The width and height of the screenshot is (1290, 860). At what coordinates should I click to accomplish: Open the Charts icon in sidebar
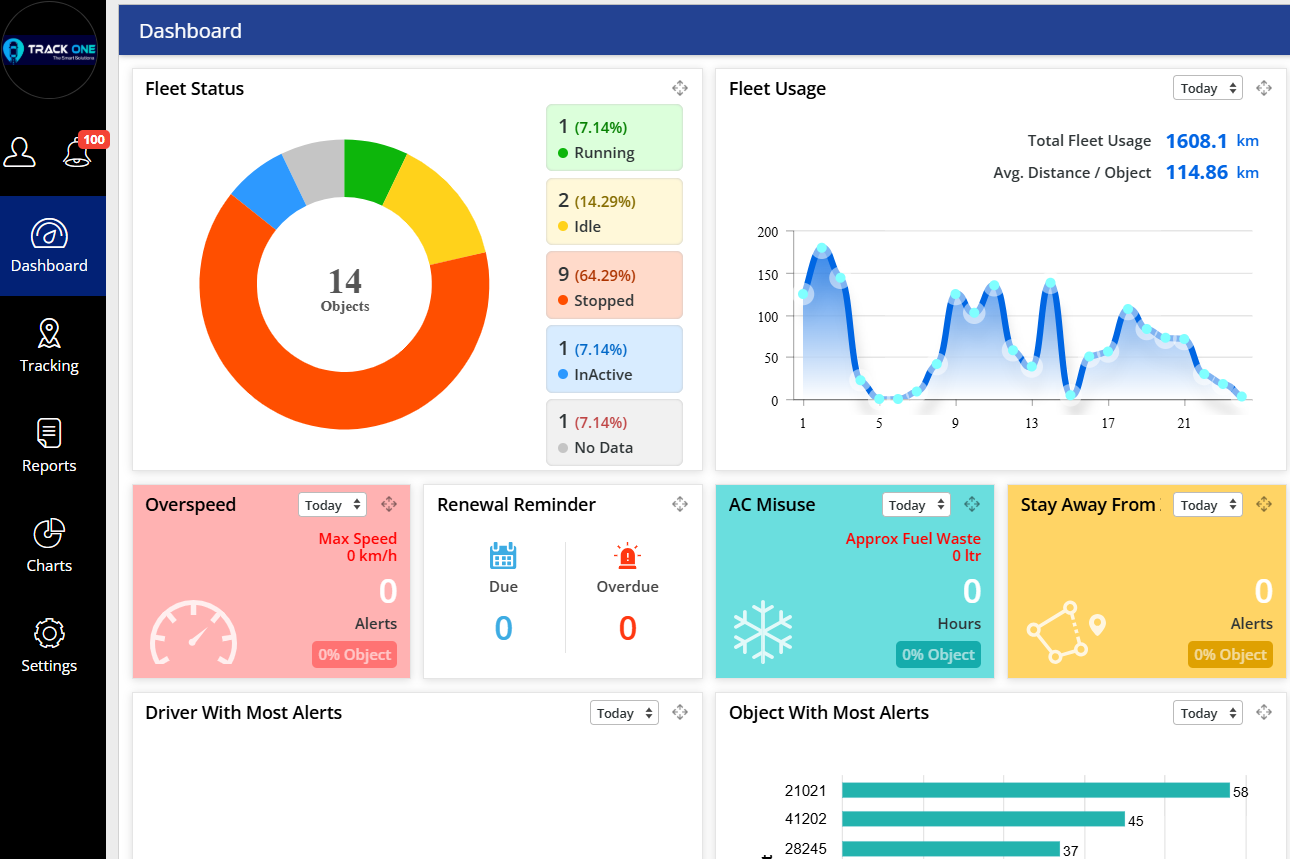49,533
